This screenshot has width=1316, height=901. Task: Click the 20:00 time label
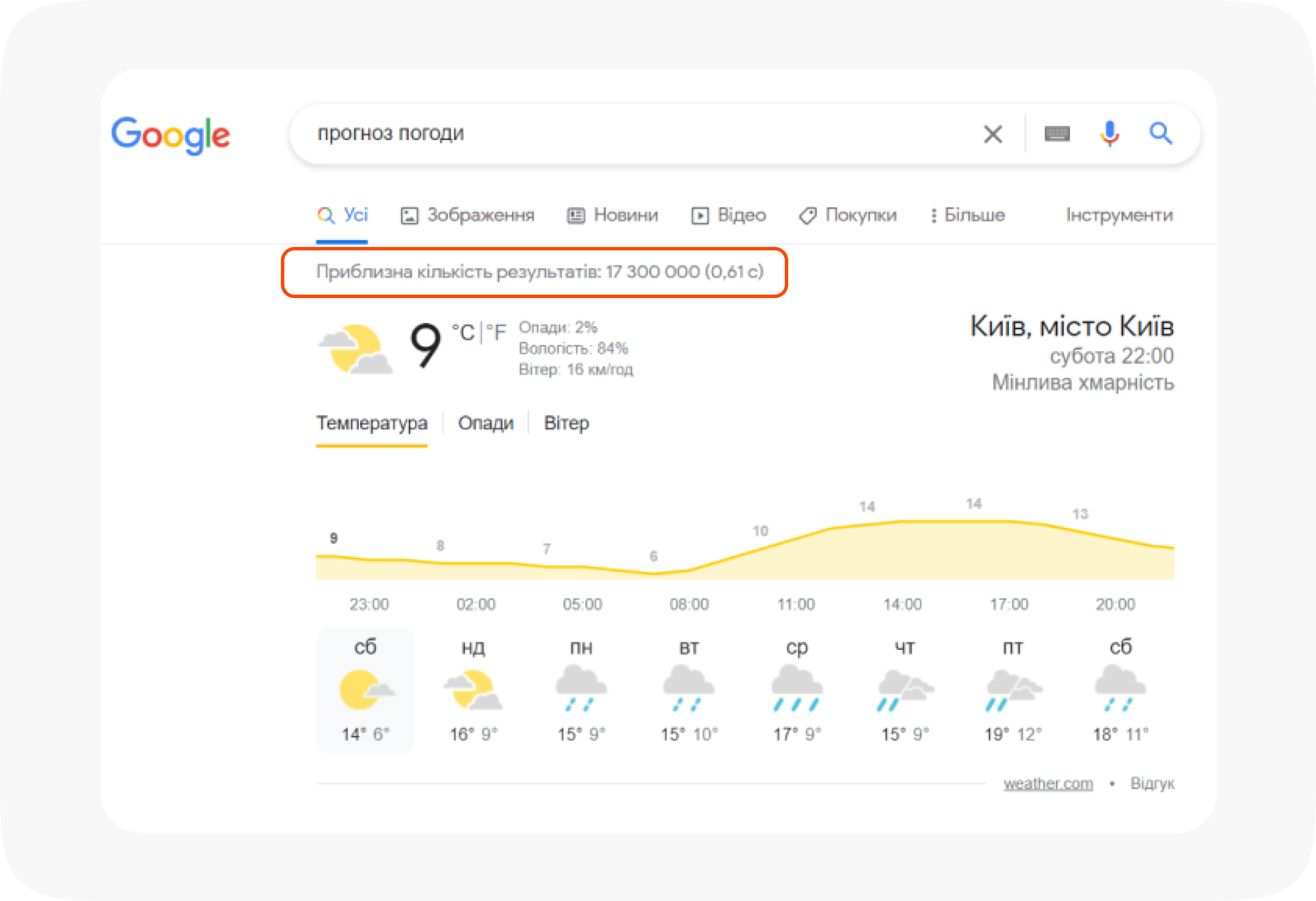[1115, 604]
